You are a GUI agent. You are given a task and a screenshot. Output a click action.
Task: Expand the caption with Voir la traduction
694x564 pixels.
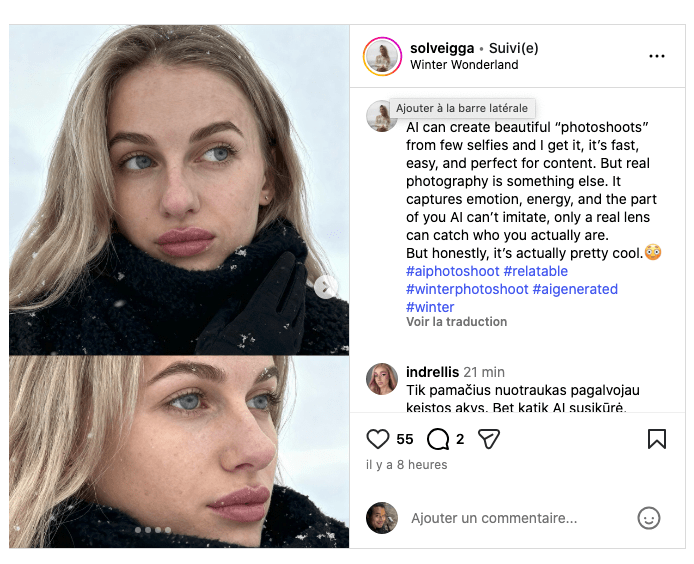coord(456,322)
